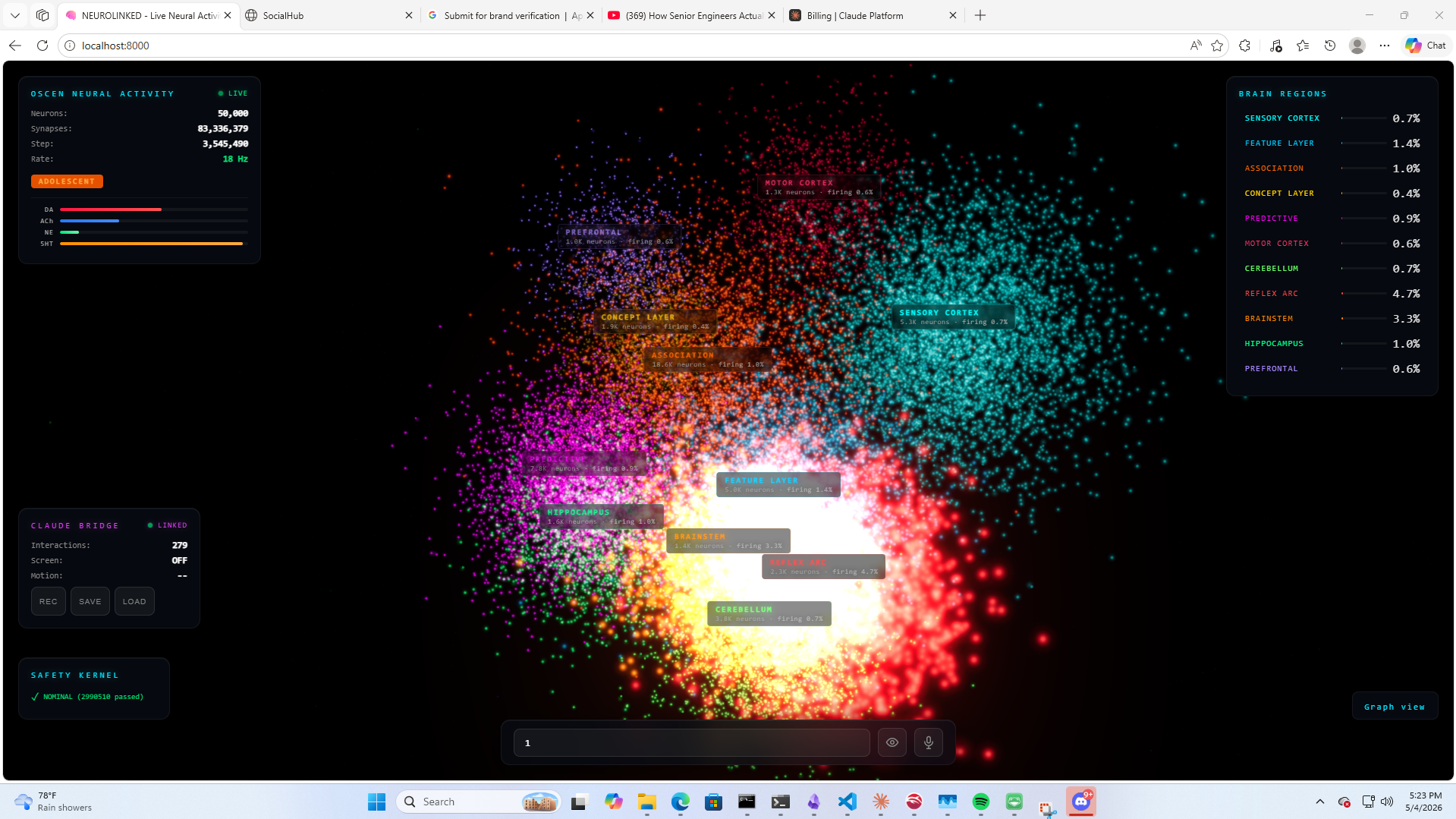Click the DA dopamine level bar
Viewport: 1456px width, 819px height.
click(x=153, y=209)
